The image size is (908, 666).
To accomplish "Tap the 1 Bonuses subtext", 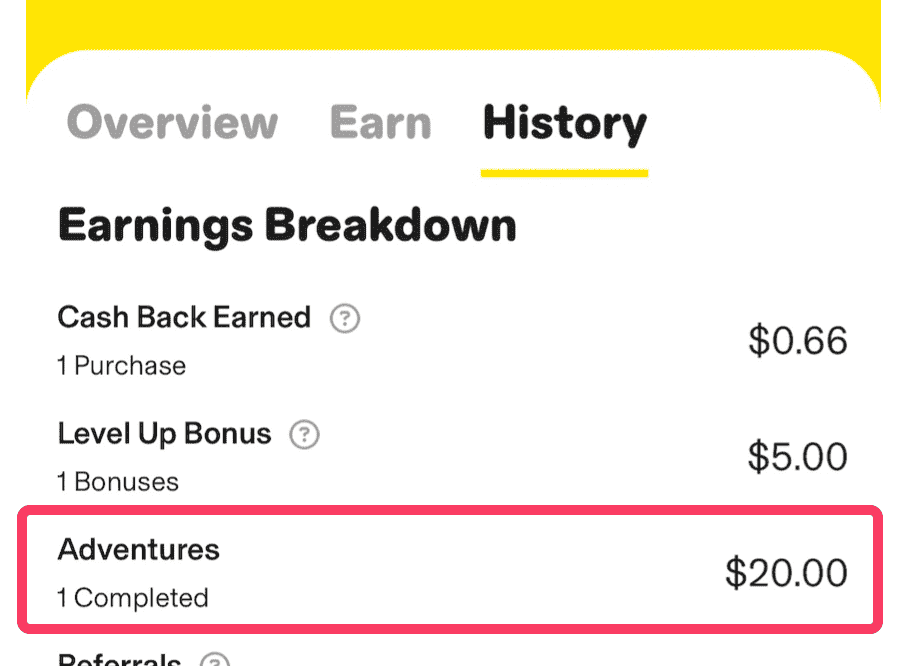I will click(x=118, y=482).
